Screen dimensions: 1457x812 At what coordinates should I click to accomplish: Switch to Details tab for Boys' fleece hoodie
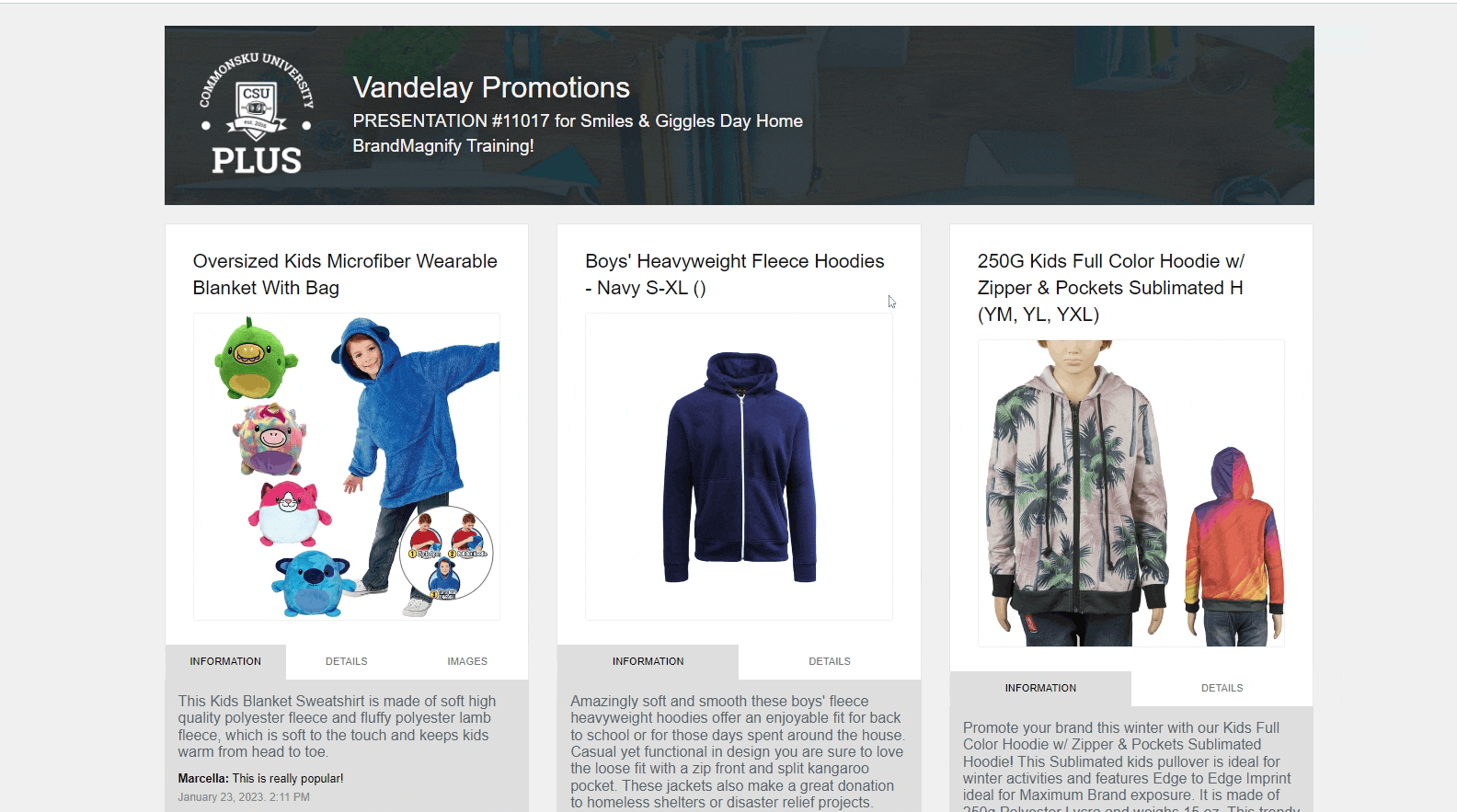(830, 661)
